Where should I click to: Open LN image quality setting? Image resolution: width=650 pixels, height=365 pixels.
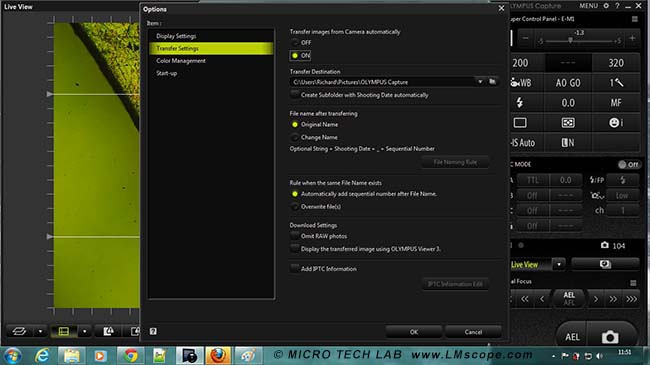(568, 143)
